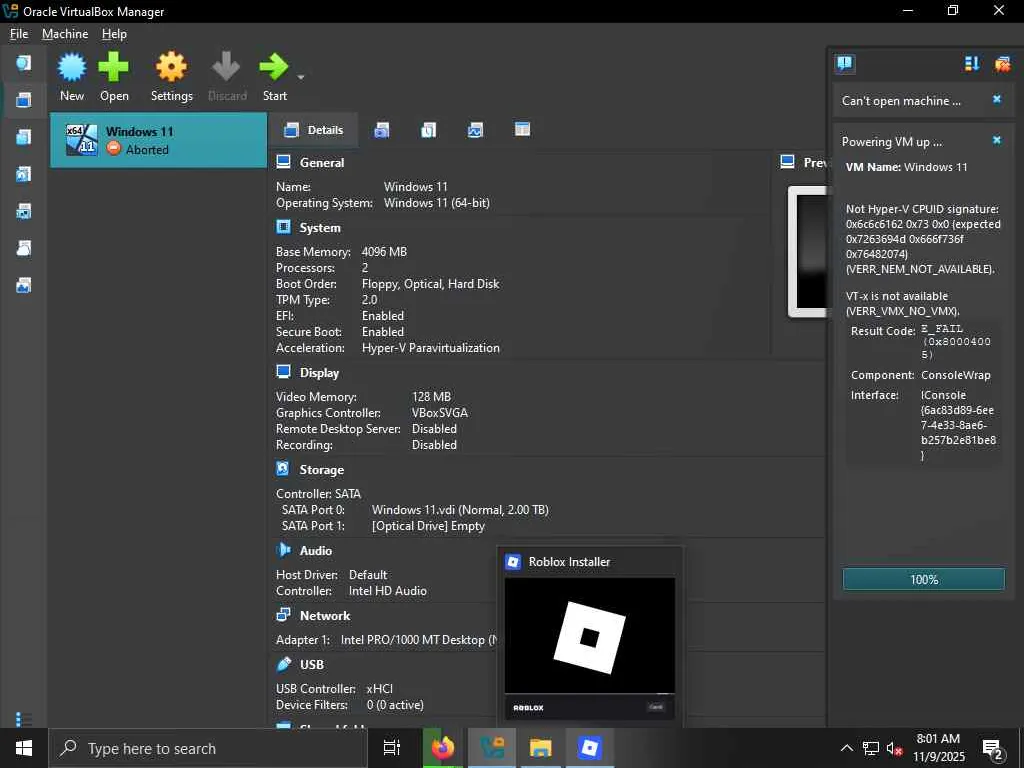Click the fifth left sidebar tool icon
Viewport: 1024px width, 768px height.
click(24, 212)
